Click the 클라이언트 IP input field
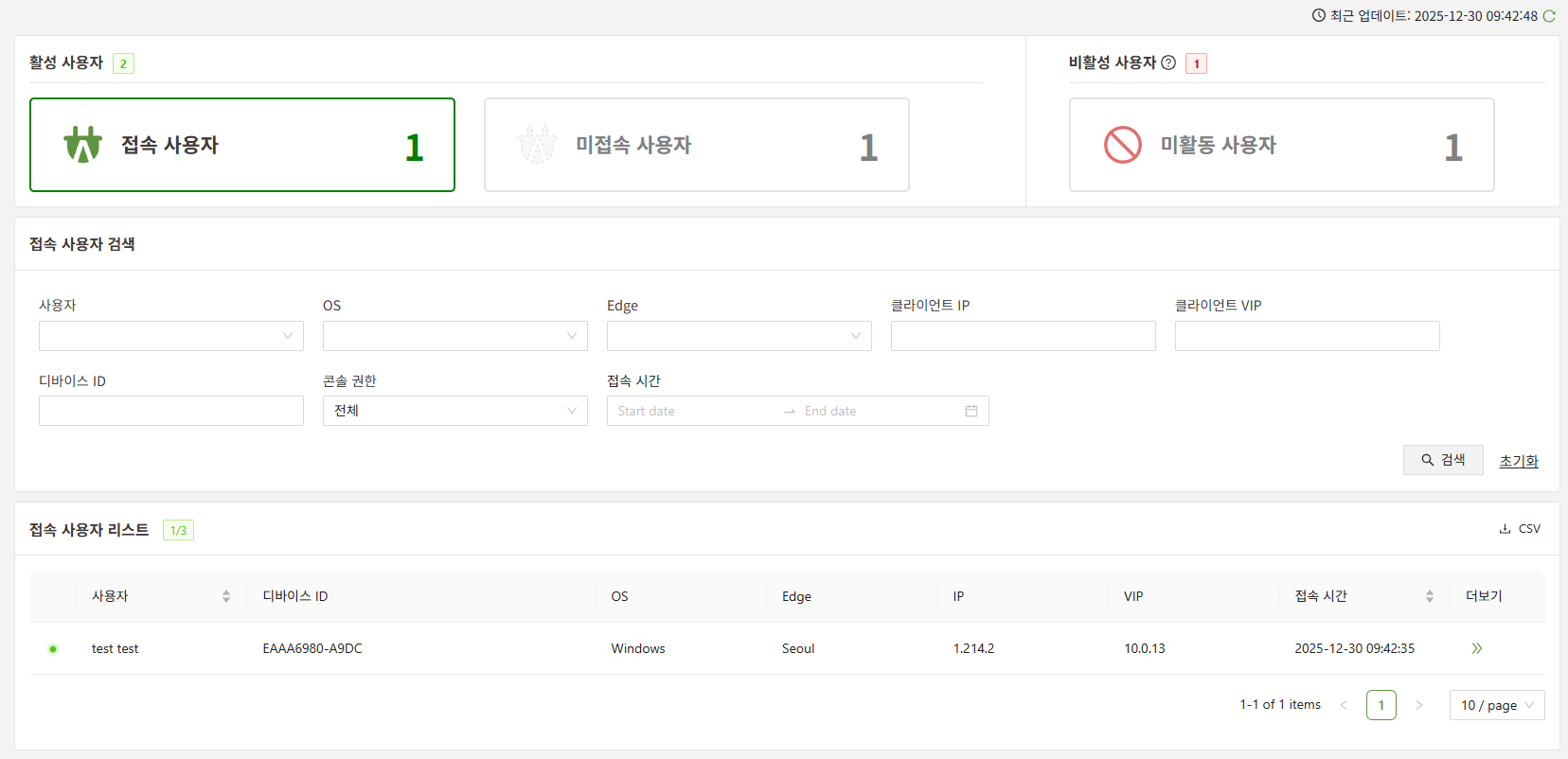The image size is (1568, 759). coord(1023,336)
